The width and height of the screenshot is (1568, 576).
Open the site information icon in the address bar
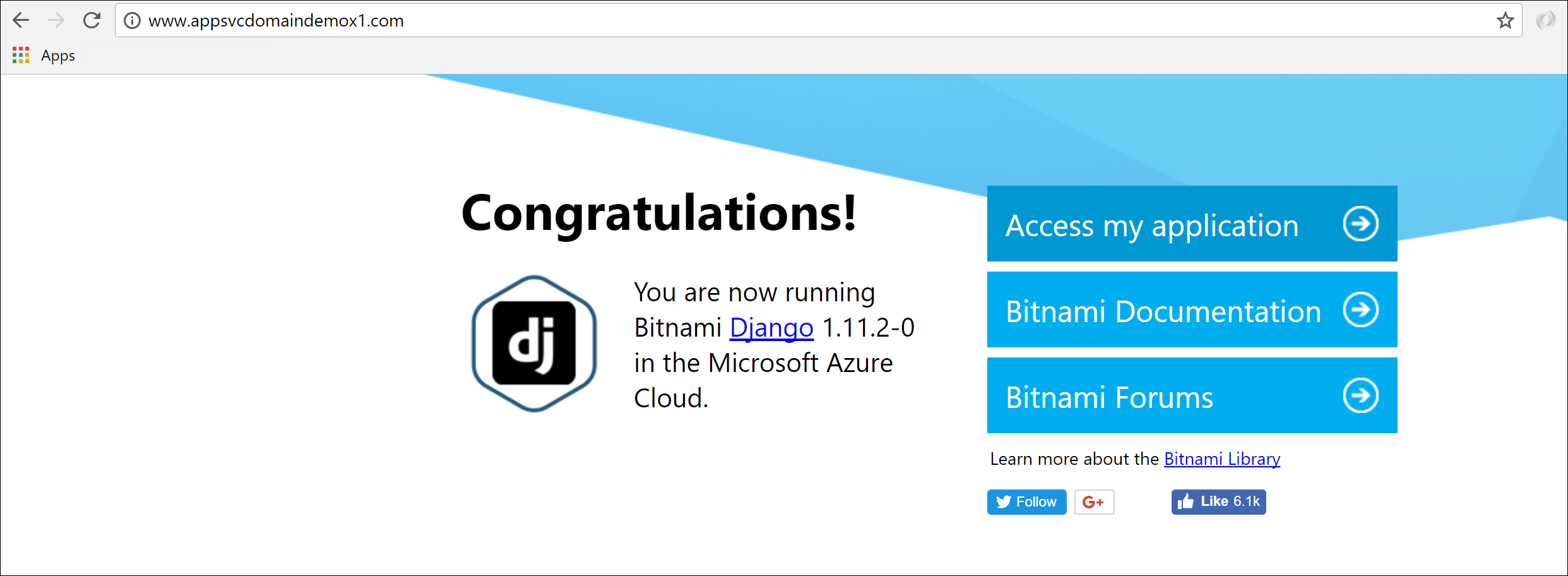click(x=132, y=21)
